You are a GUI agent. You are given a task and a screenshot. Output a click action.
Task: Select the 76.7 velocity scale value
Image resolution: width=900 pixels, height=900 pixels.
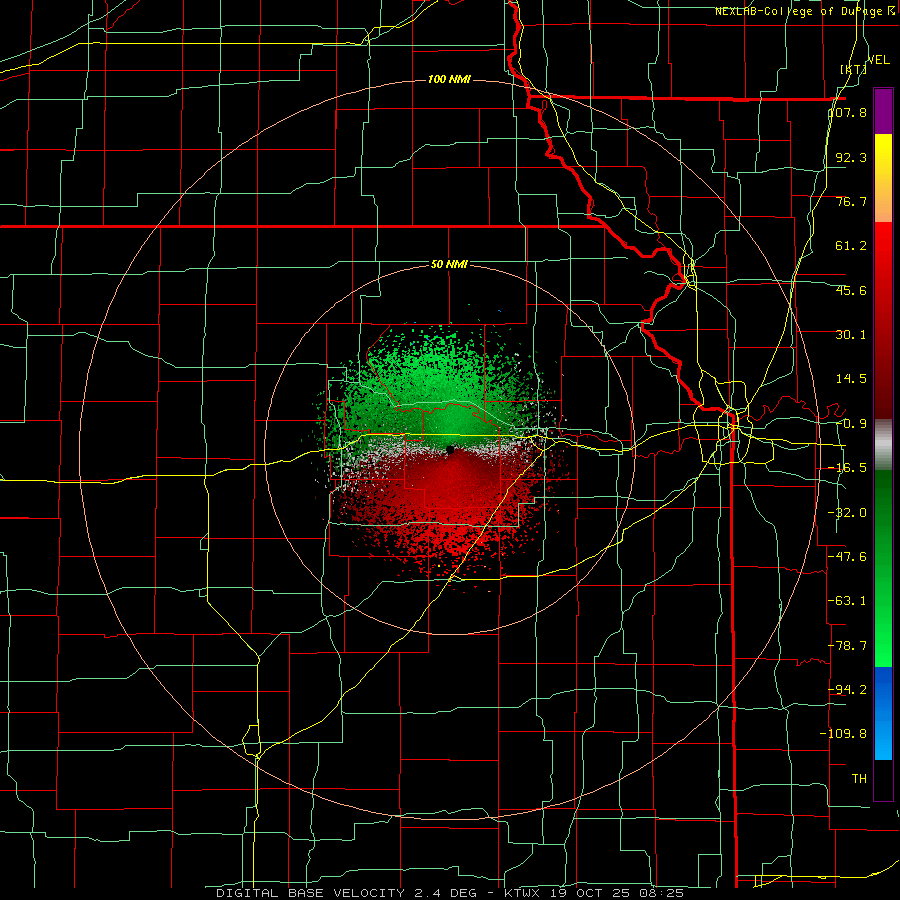point(851,201)
